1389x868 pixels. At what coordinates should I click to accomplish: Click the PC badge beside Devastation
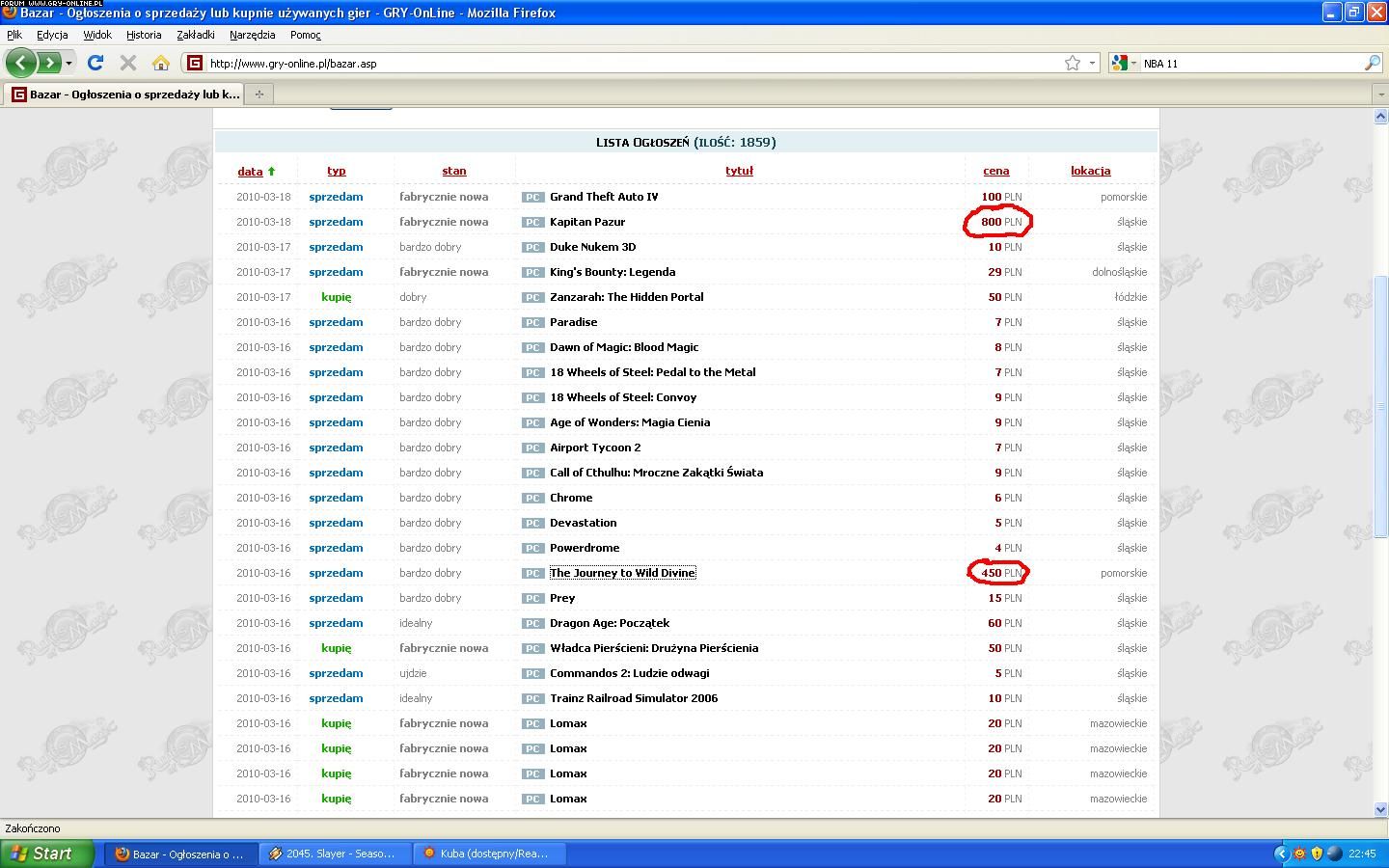tap(532, 524)
